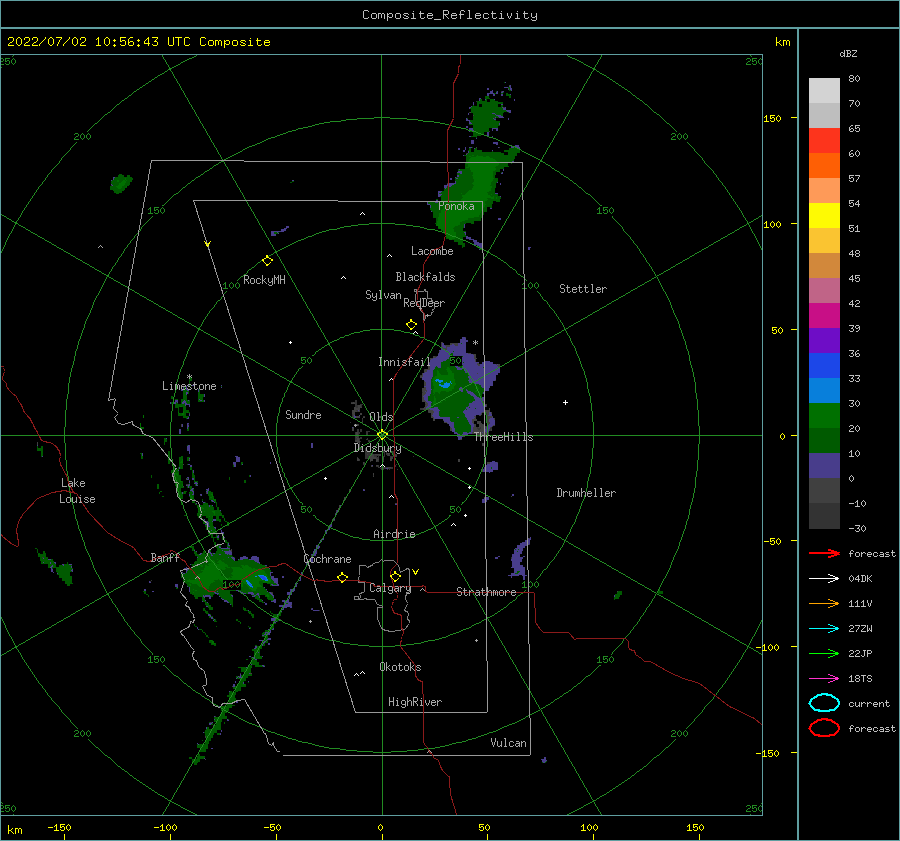The image size is (900, 841).
Task: Click the asterisk marker above Limestone
Action: click(x=189, y=377)
